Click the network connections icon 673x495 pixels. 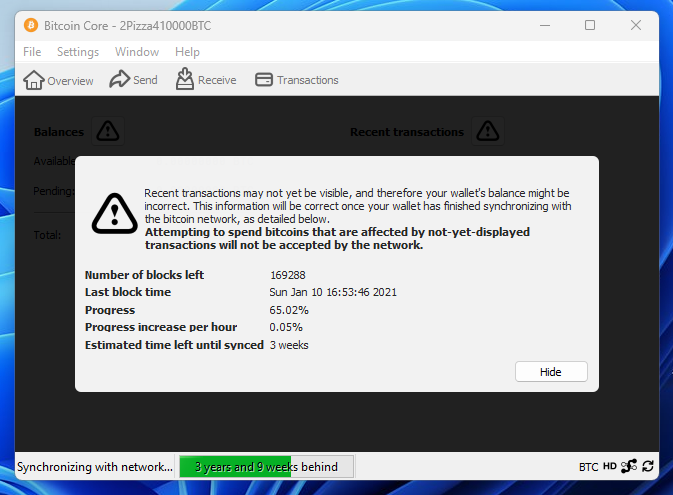coord(629,466)
